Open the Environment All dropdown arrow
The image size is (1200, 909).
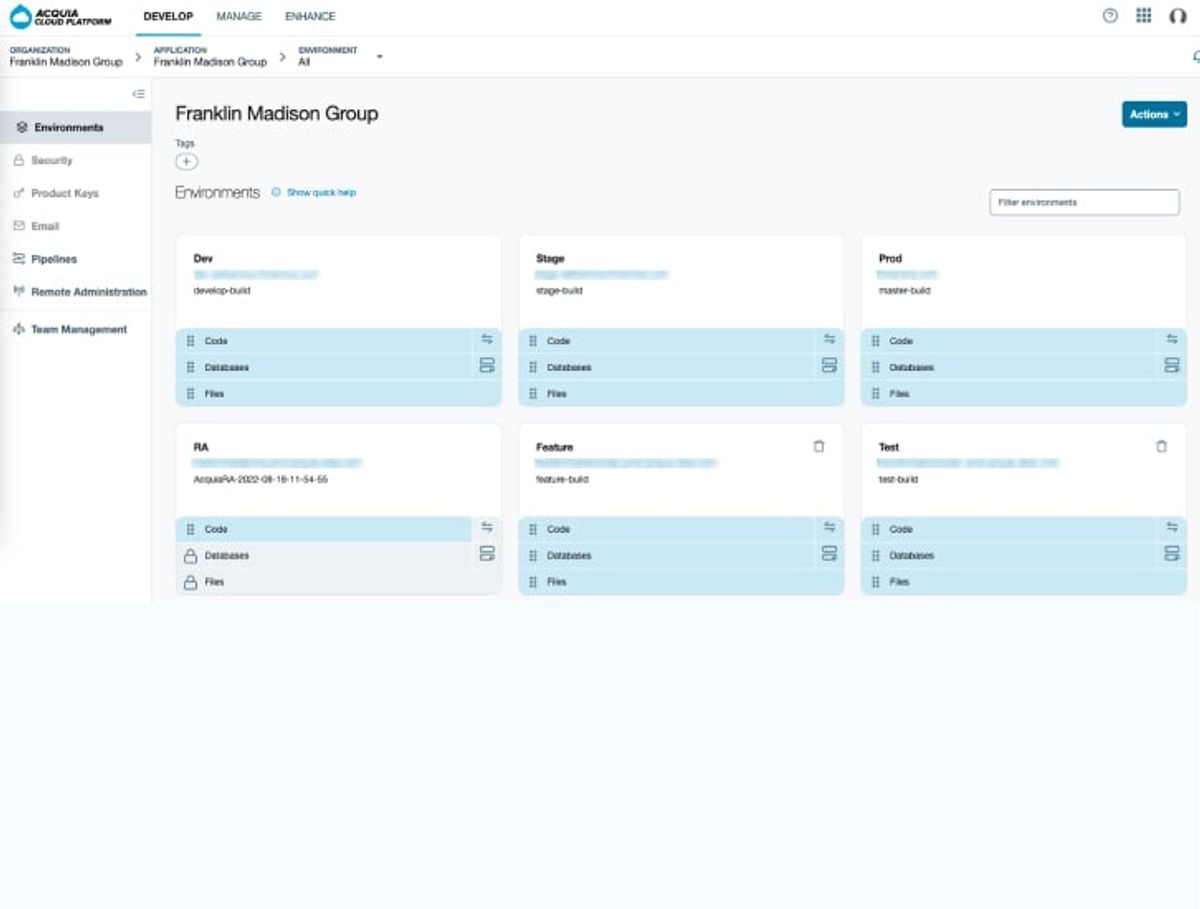coord(380,57)
